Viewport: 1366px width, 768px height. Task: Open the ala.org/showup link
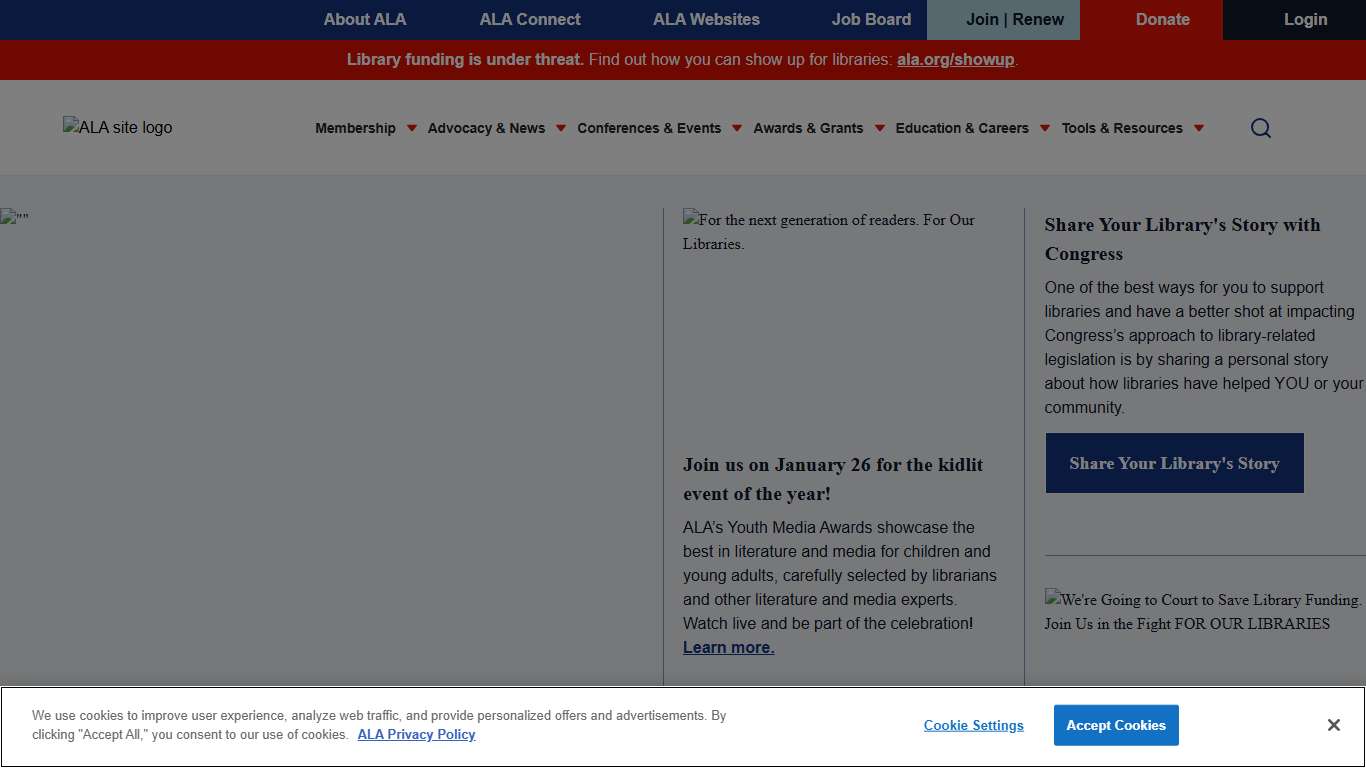click(x=954, y=60)
